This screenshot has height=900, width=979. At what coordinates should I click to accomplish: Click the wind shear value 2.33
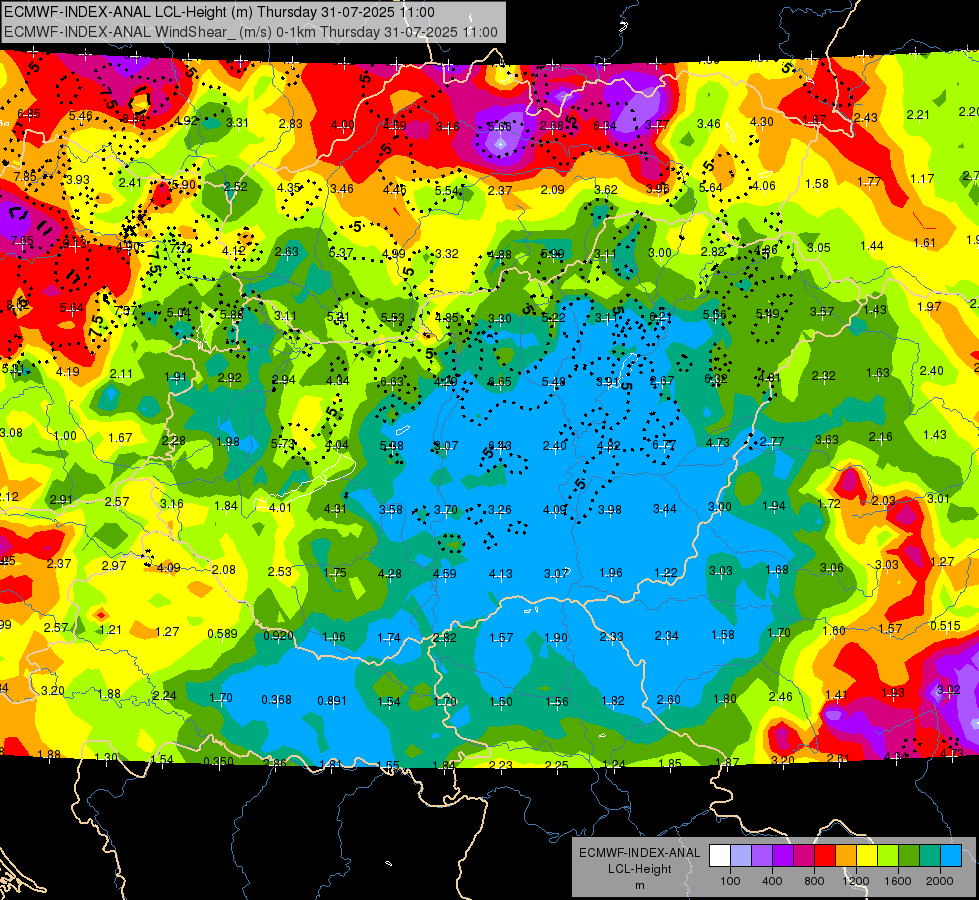coord(611,636)
